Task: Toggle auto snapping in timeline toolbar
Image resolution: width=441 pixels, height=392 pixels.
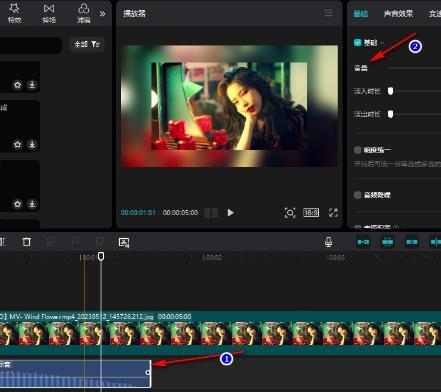Action: (x=387, y=242)
